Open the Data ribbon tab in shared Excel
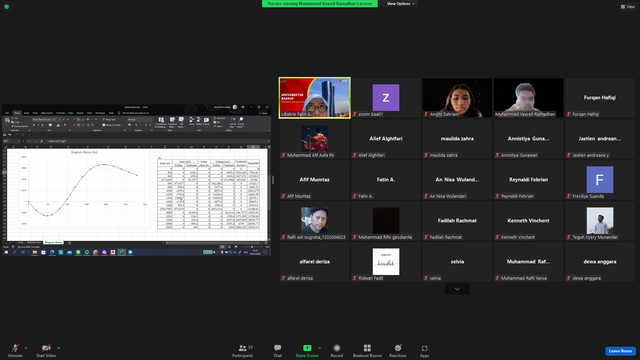The height and width of the screenshot is (360, 640). point(71,113)
